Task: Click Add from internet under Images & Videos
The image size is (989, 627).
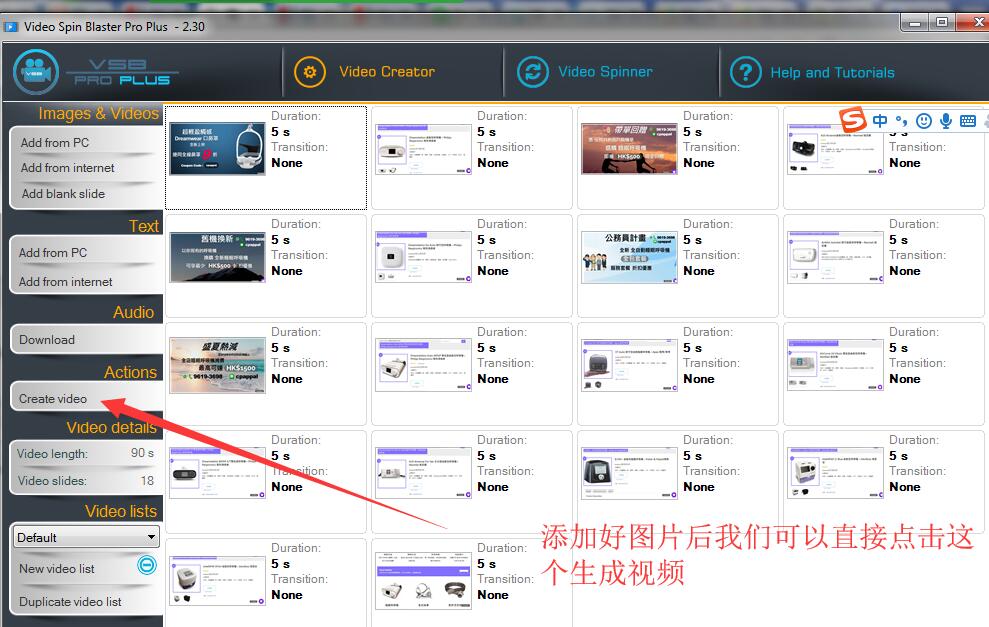Action: click(67, 168)
